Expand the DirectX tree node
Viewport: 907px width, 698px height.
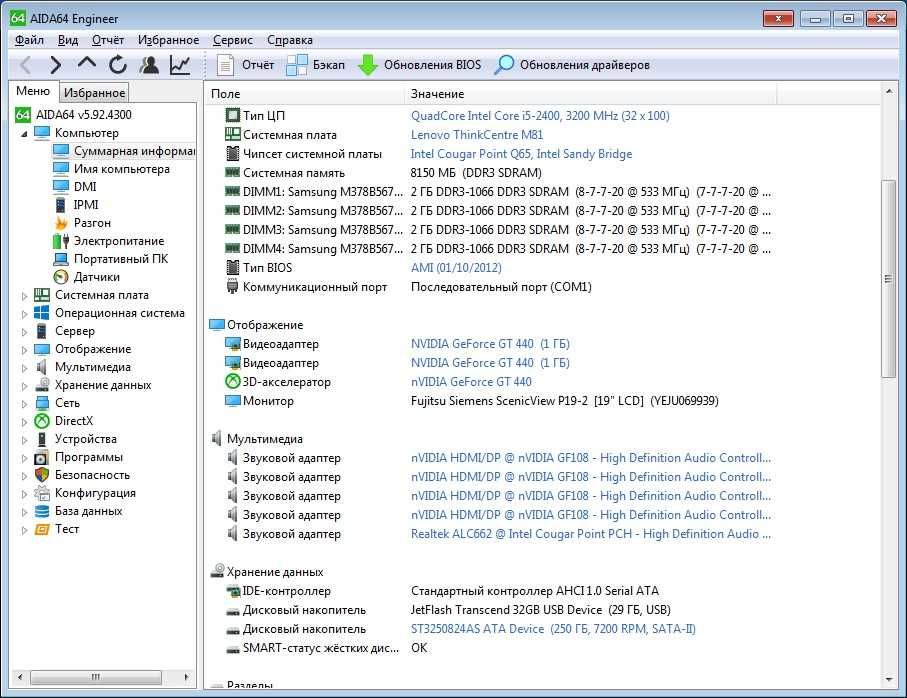24,422
